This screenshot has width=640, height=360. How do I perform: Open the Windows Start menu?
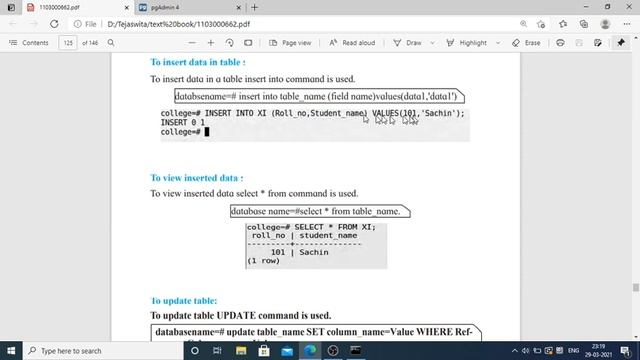coord(11,351)
